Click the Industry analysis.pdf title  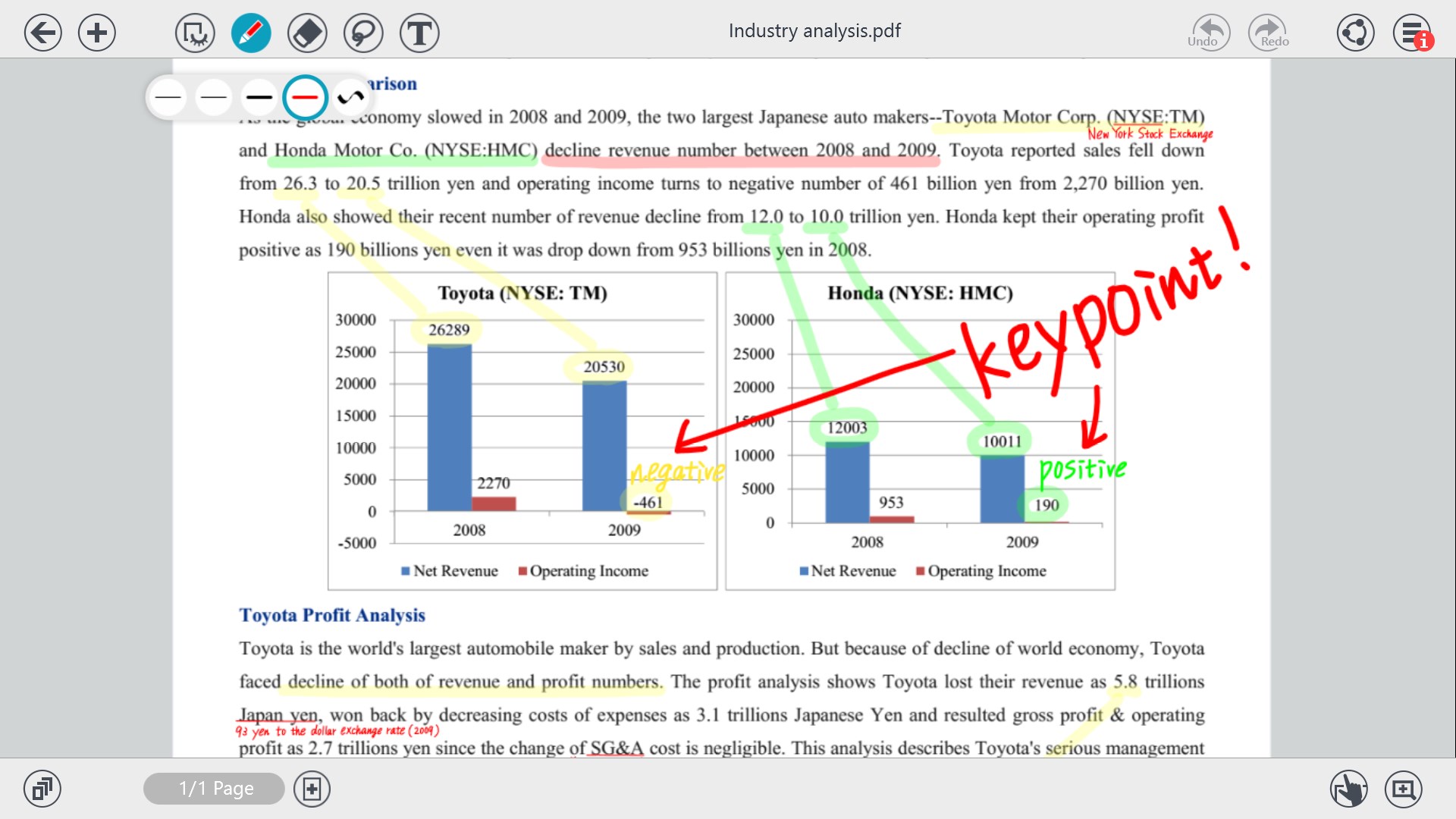pyautogui.click(x=814, y=31)
